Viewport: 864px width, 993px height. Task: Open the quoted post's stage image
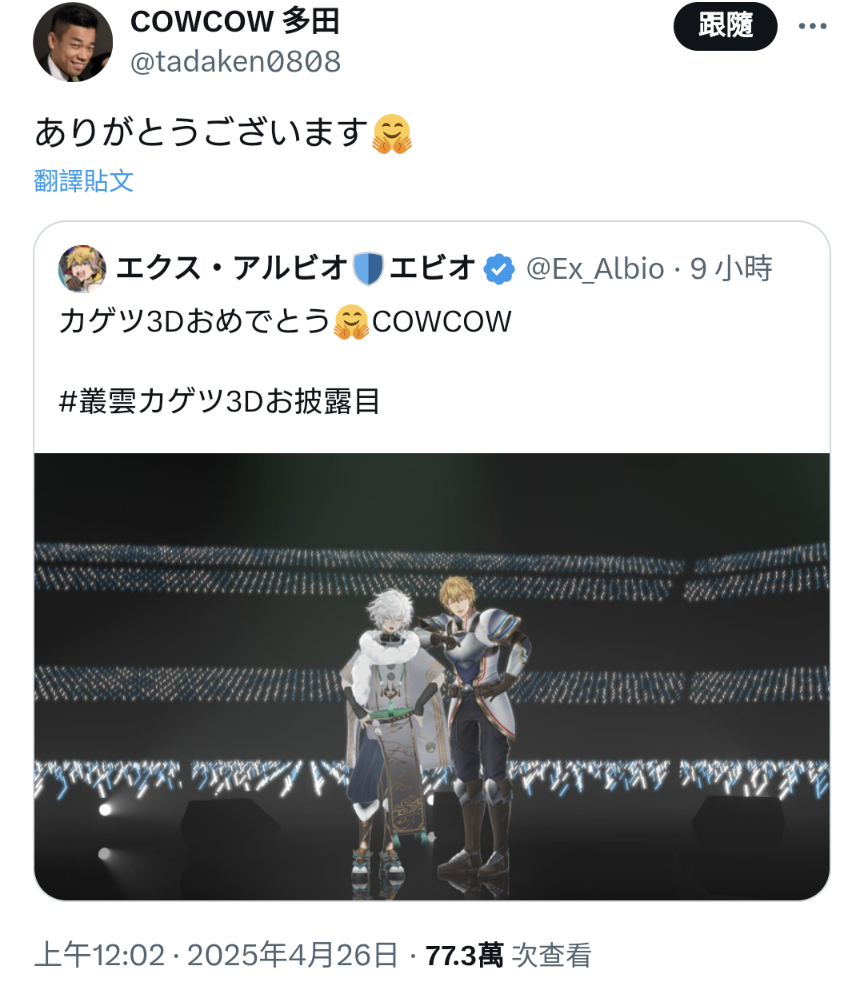tap(432, 676)
